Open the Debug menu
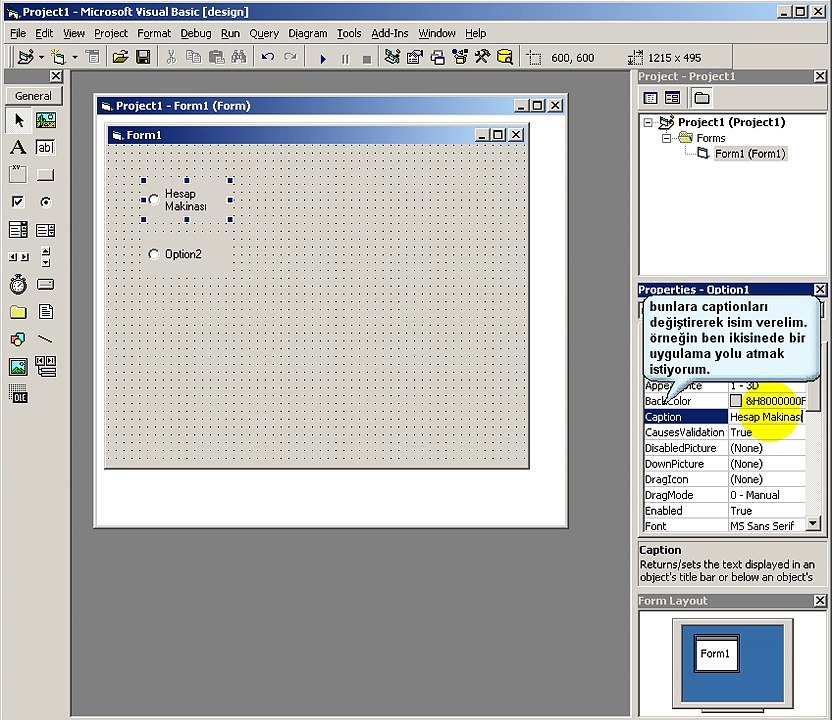Image resolution: width=832 pixels, height=720 pixels. [196, 33]
